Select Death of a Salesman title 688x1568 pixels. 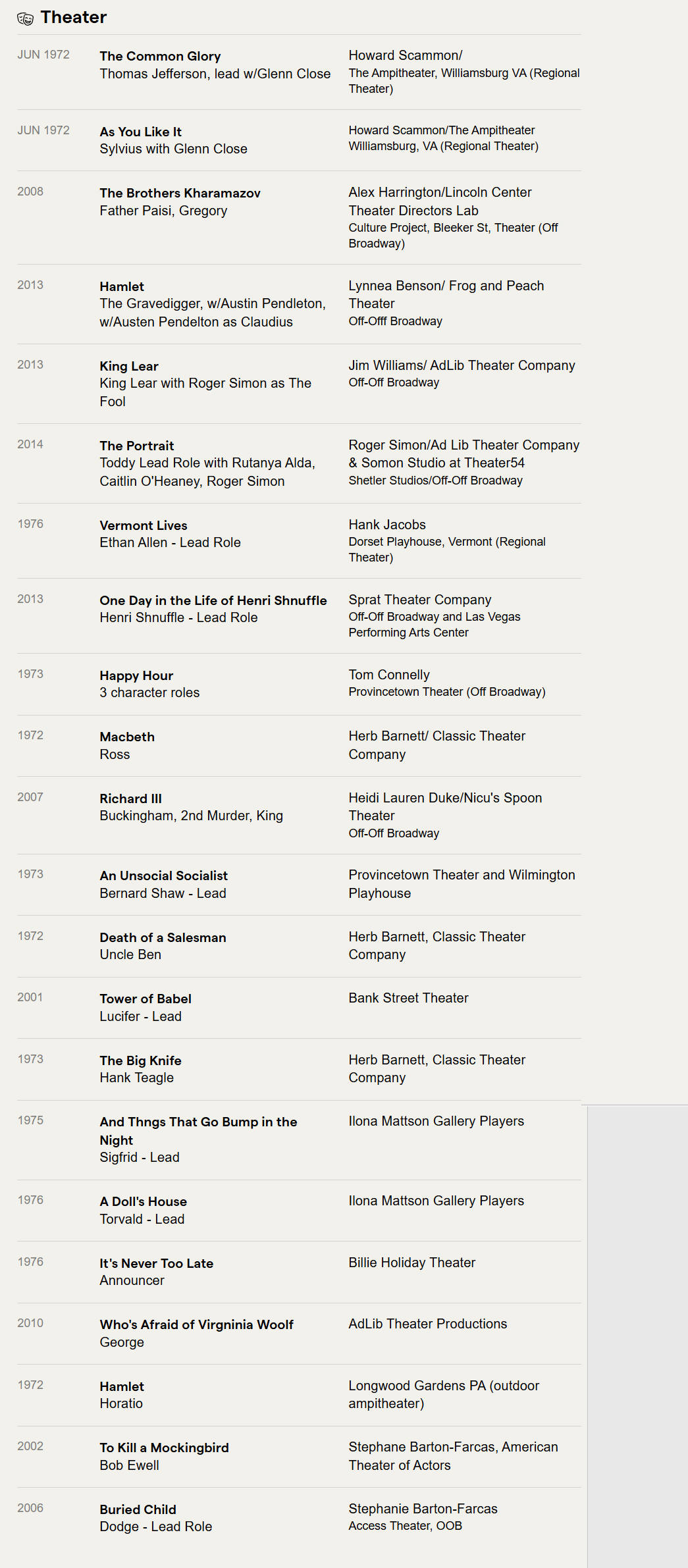163,937
